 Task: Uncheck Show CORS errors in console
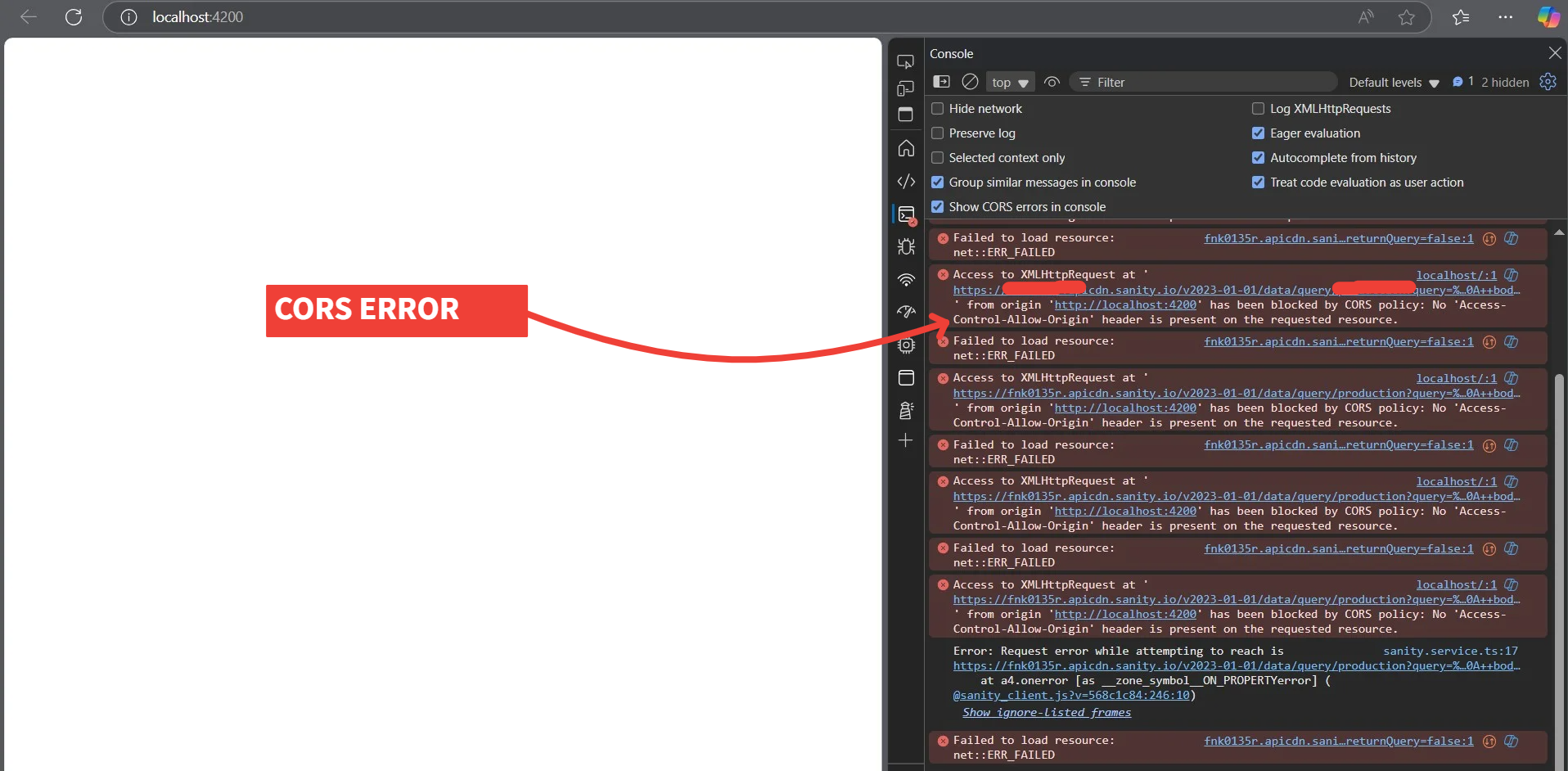pyautogui.click(x=938, y=206)
